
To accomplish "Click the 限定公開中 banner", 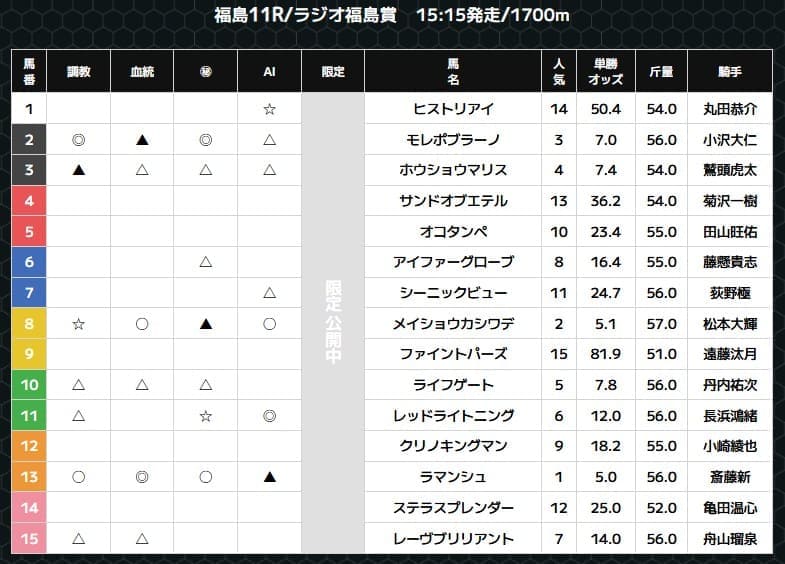I will click(x=333, y=324).
